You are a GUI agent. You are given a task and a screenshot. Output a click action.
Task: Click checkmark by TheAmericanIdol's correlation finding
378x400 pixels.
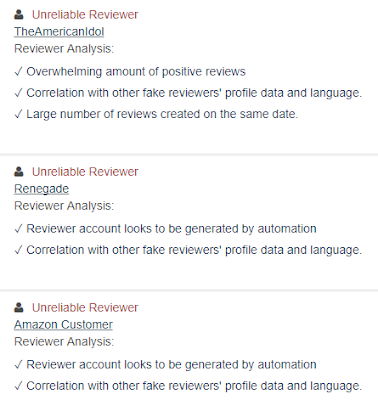(x=18, y=93)
